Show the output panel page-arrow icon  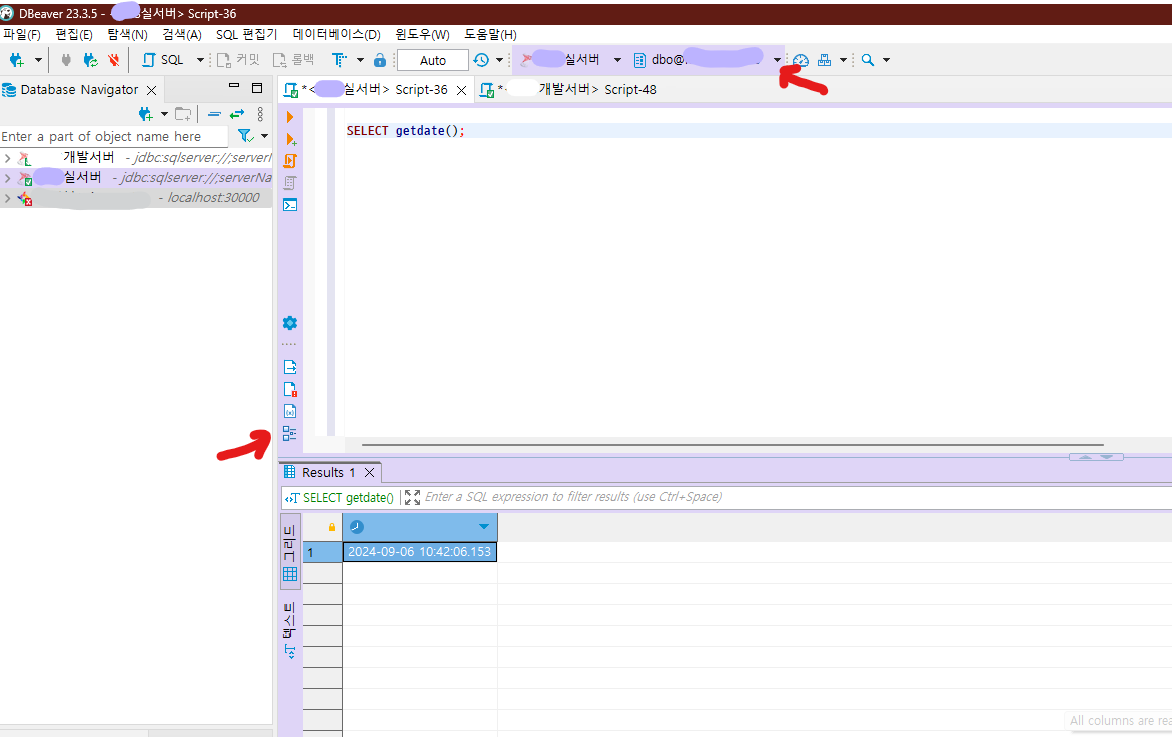[x=290, y=367]
